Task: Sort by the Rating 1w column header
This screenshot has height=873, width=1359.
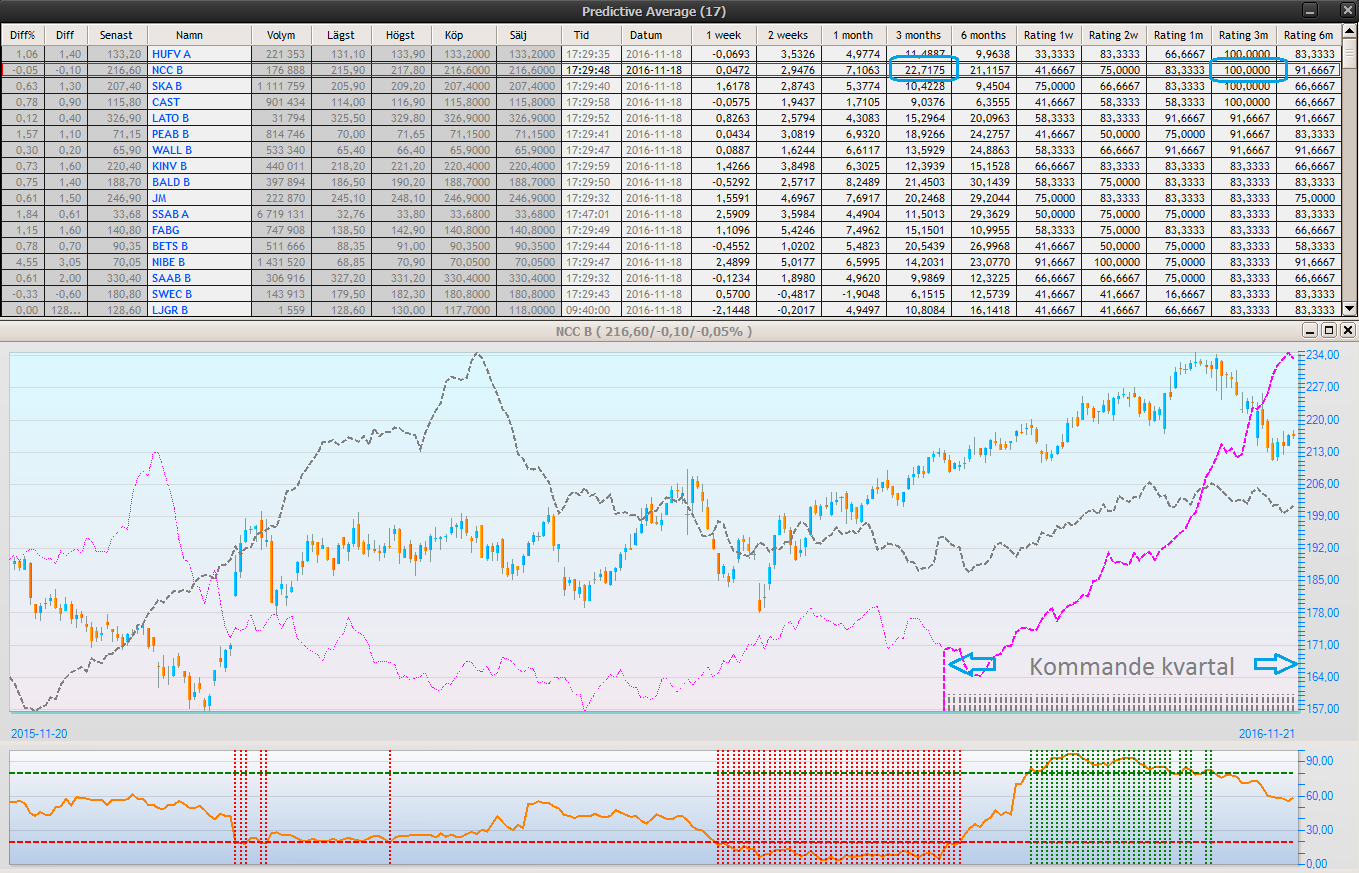Action: pyautogui.click(x=1048, y=35)
